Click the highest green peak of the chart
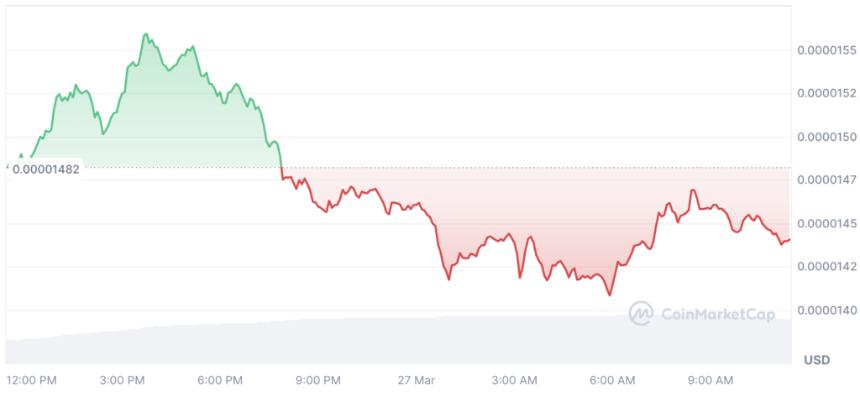This screenshot has width=860, height=401. point(146,34)
